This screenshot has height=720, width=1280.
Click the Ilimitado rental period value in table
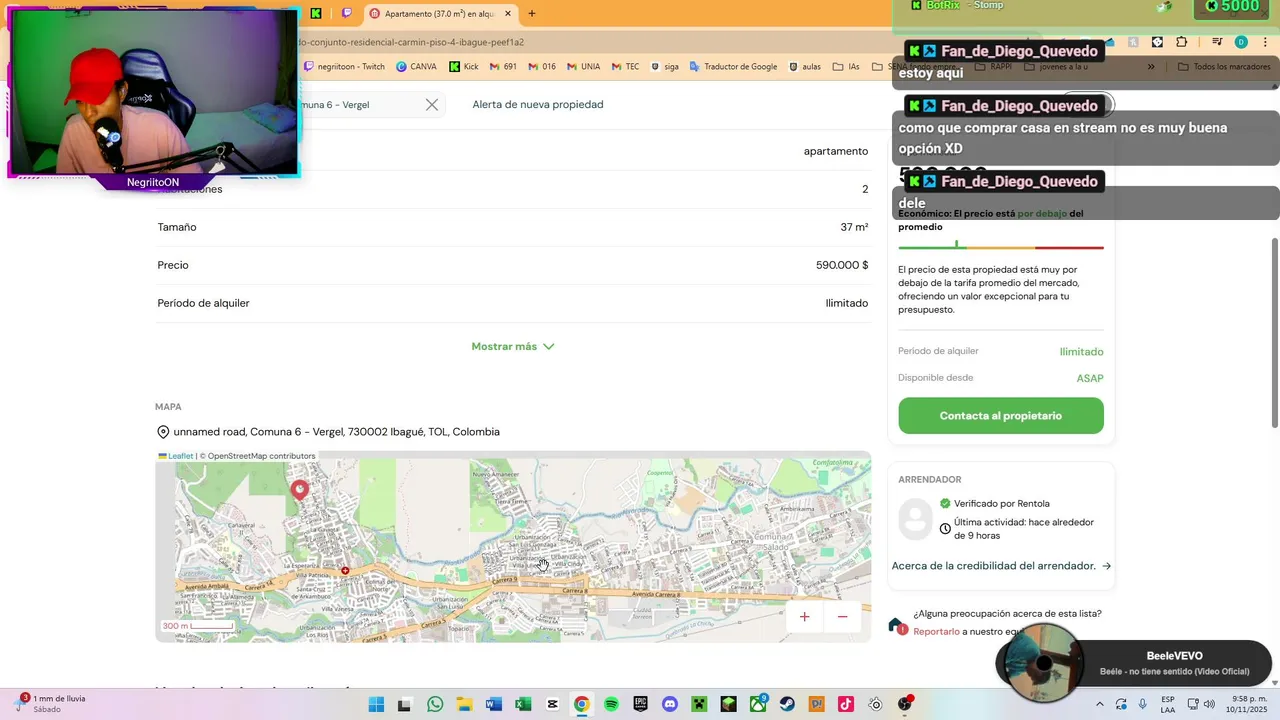point(847,303)
